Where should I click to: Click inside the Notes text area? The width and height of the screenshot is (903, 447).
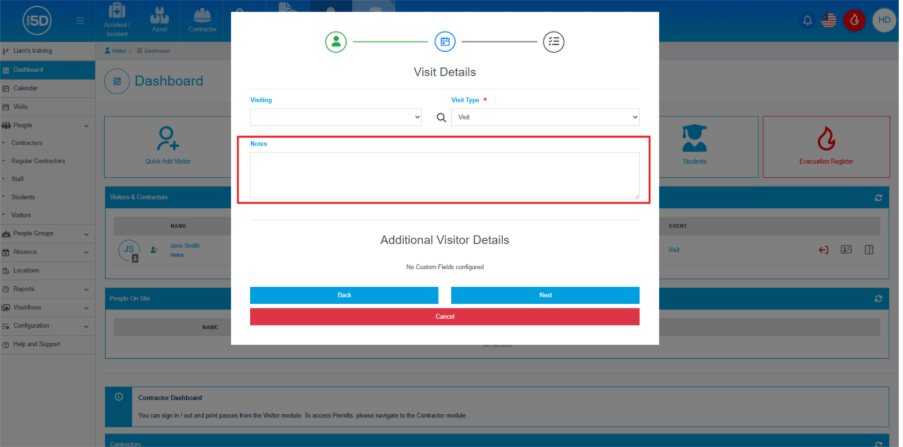(444, 176)
